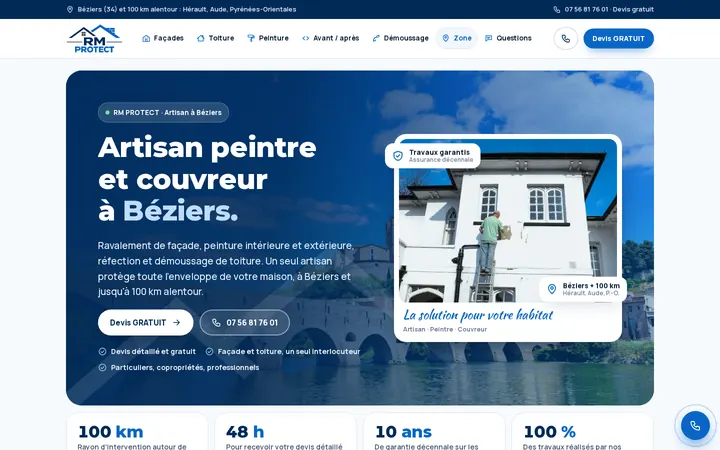This screenshot has height=450, width=720.
Task: Click the RM PROTECT · Artisan à Béziers pill
Action: 163,112
